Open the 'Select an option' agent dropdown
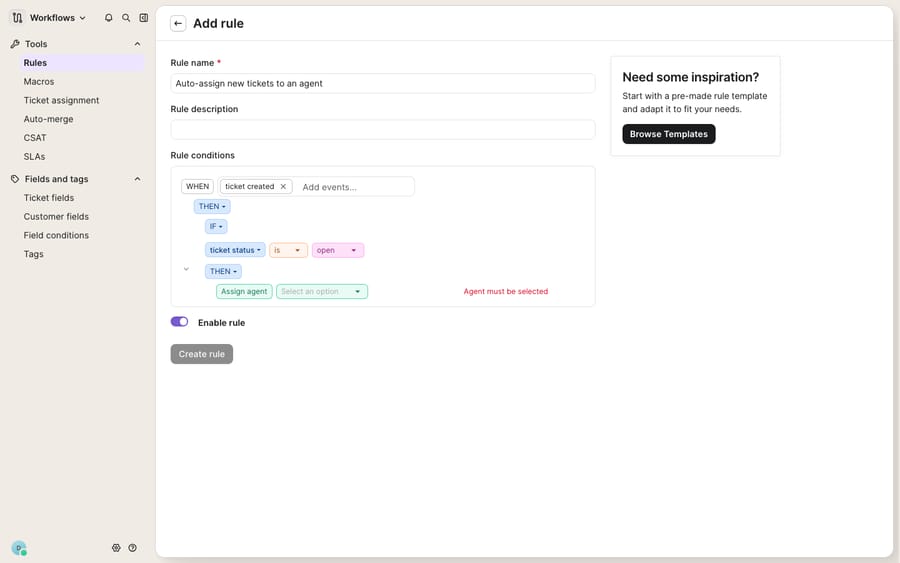Image resolution: width=900 pixels, height=563 pixels. click(321, 292)
